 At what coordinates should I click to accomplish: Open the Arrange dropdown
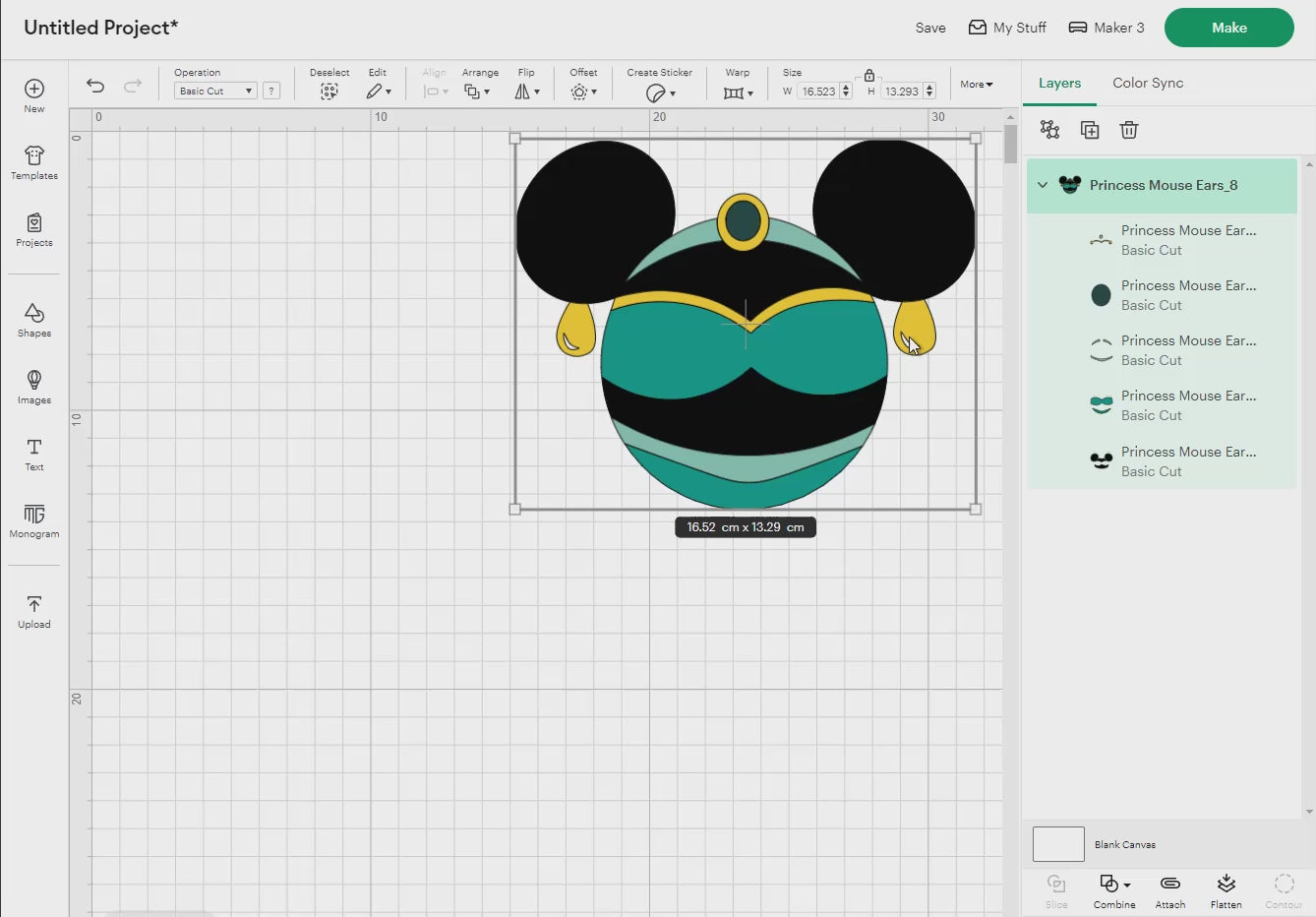477,91
